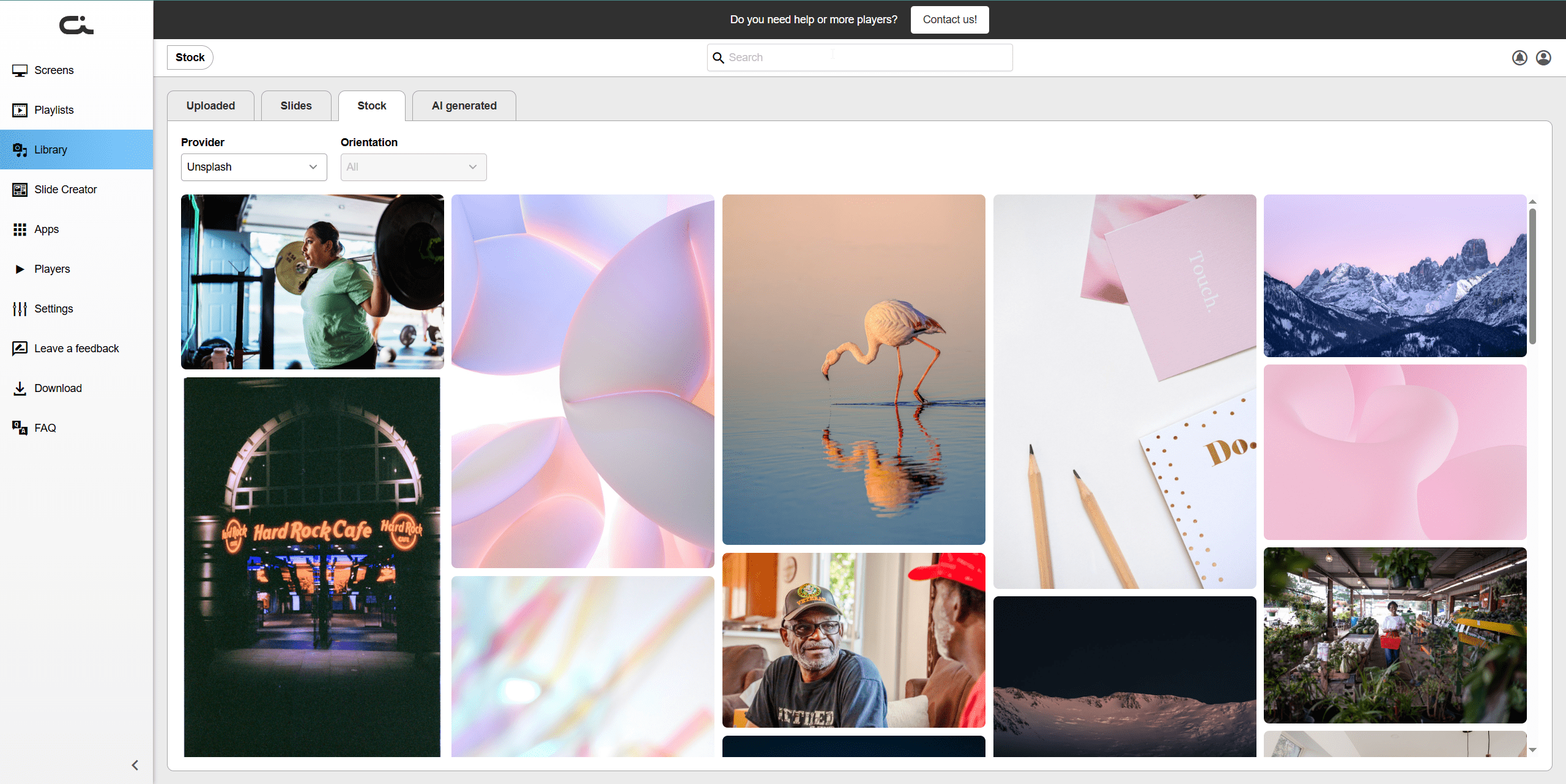Collapse the sidebar with the chevron arrow
Viewport: 1566px width, 784px height.
[x=135, y=765]
